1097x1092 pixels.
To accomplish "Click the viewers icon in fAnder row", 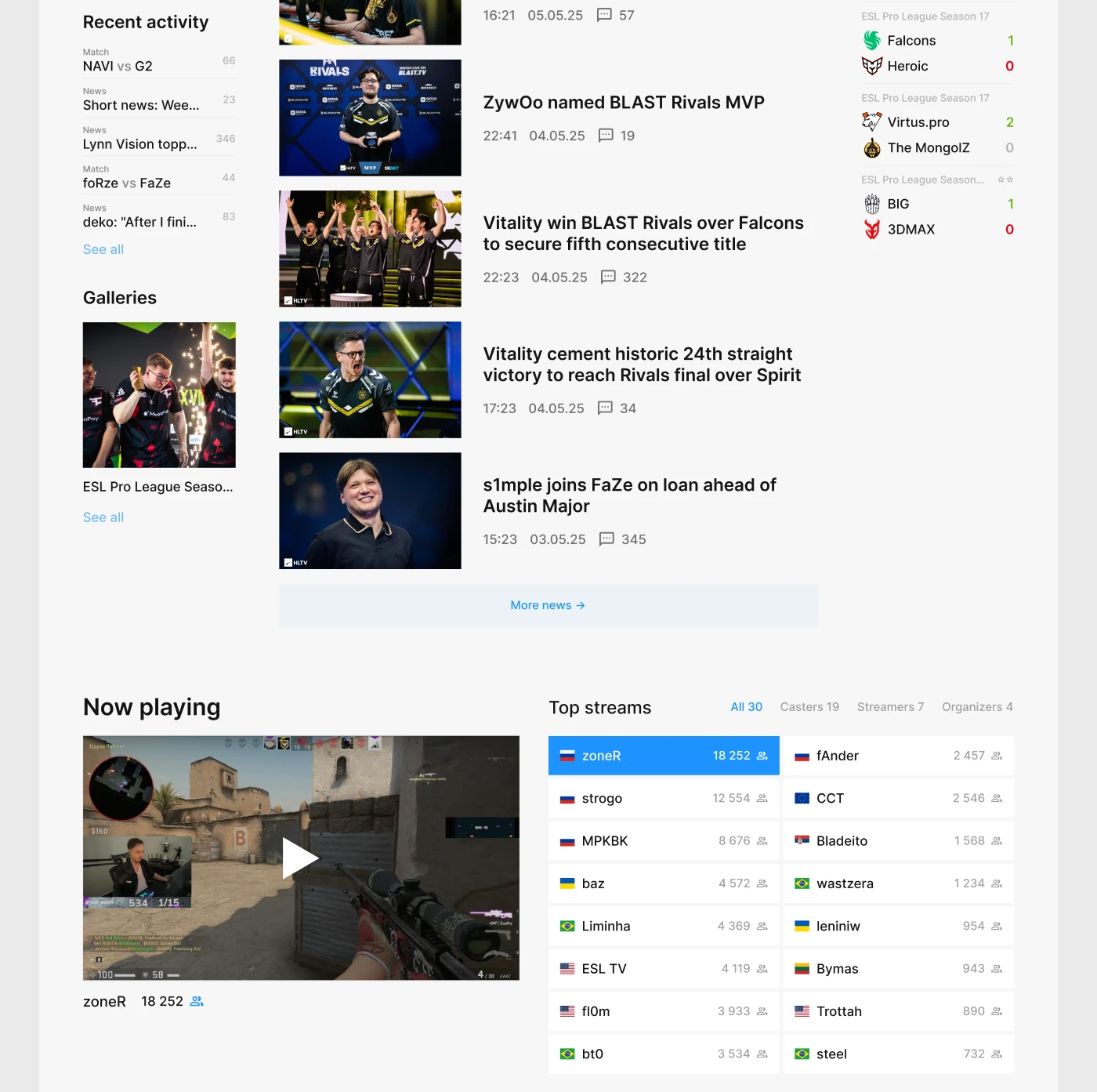I will pos(997,756).
